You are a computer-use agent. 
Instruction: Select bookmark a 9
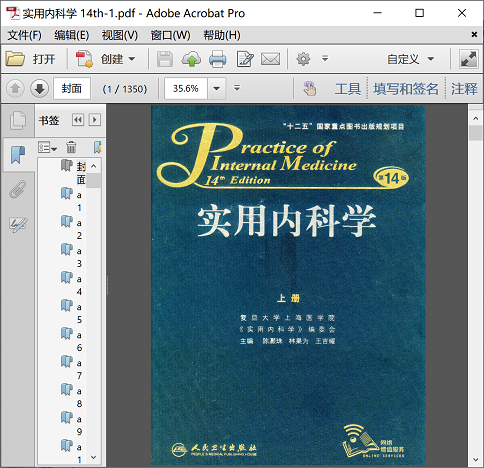pos(79,425)
